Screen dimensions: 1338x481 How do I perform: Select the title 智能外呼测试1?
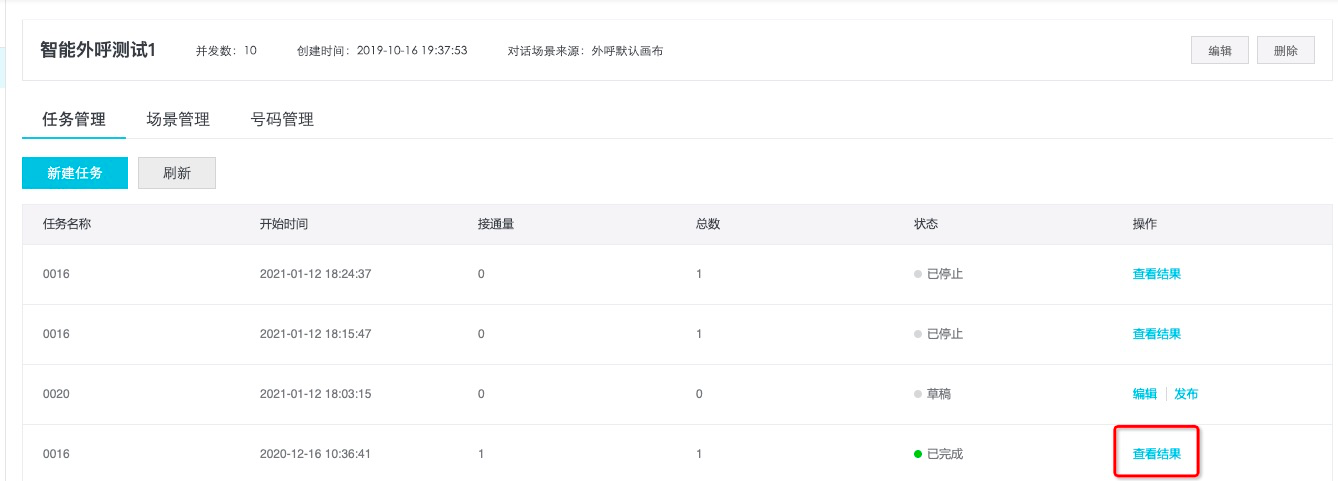tap(98, 50)
